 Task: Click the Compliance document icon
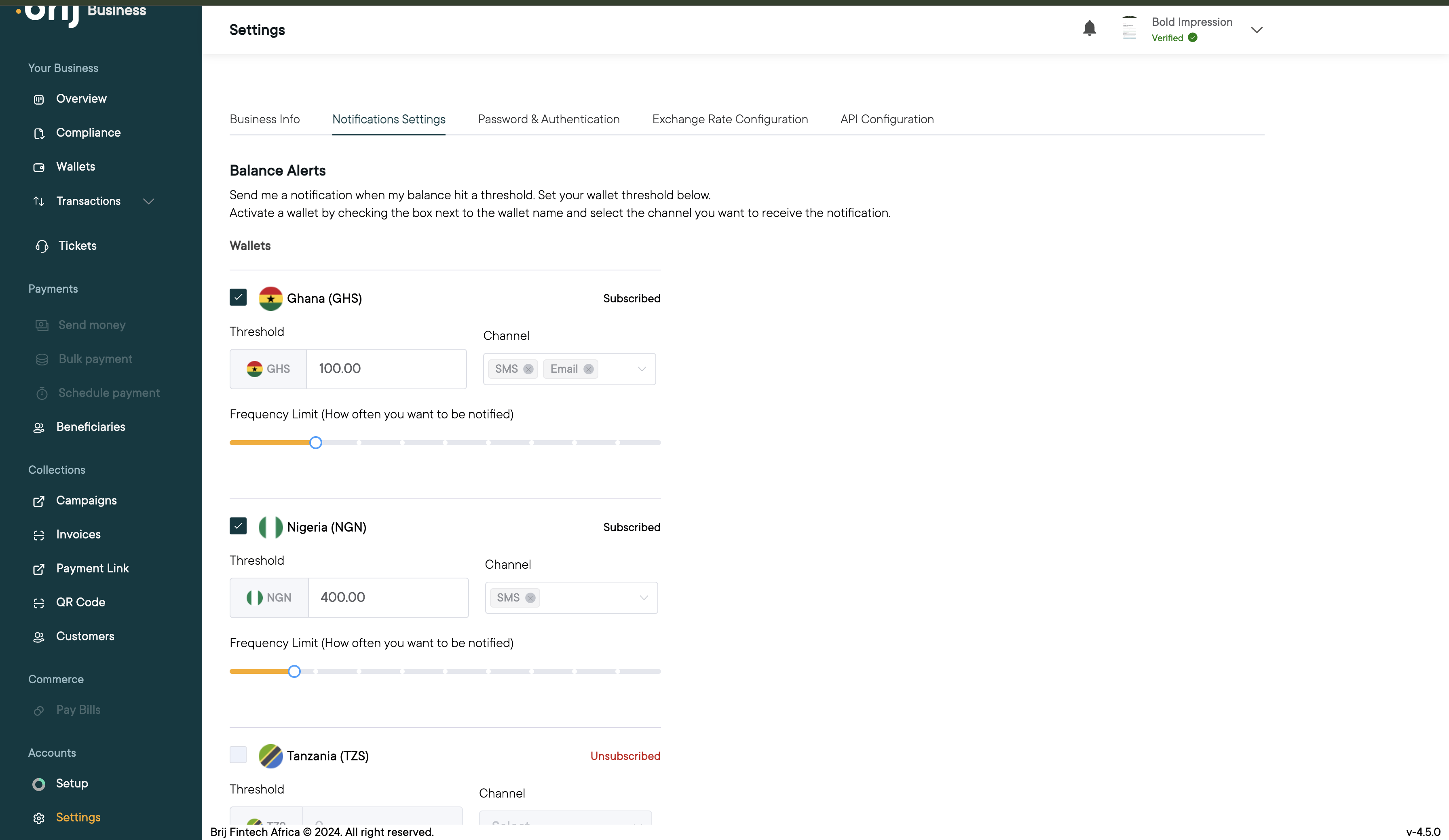pyautogui.click(x=38, y=133)
